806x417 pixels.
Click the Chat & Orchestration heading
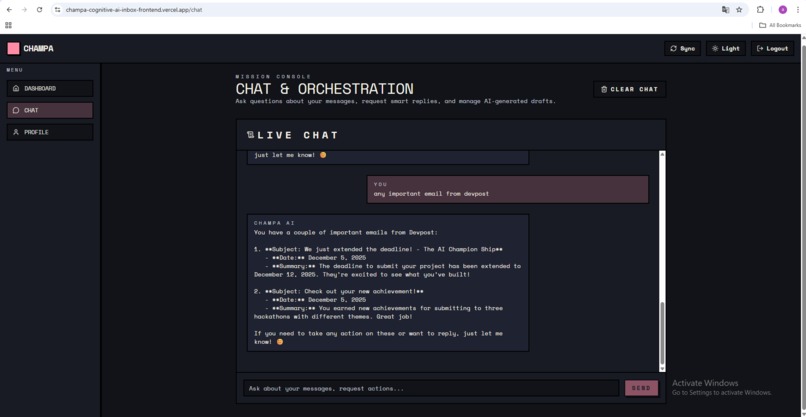point(324,88)
